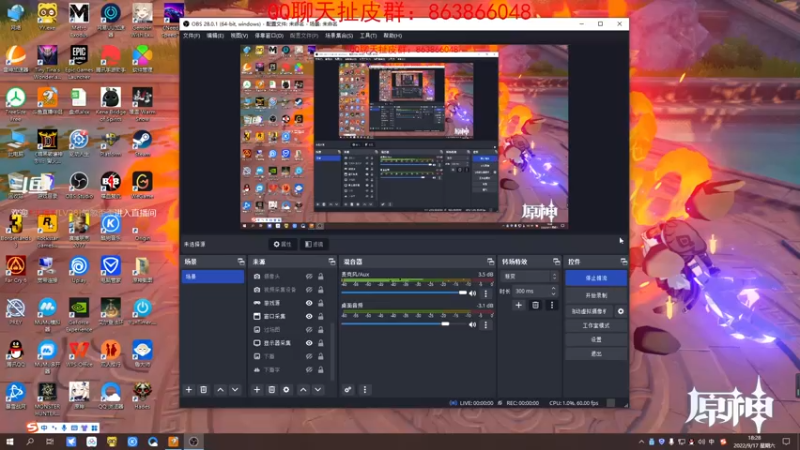Open three-dot menu for 麦克风/Aux channel
The width and height of the screenshot is (800, 450).
click(x=486, y=294)
